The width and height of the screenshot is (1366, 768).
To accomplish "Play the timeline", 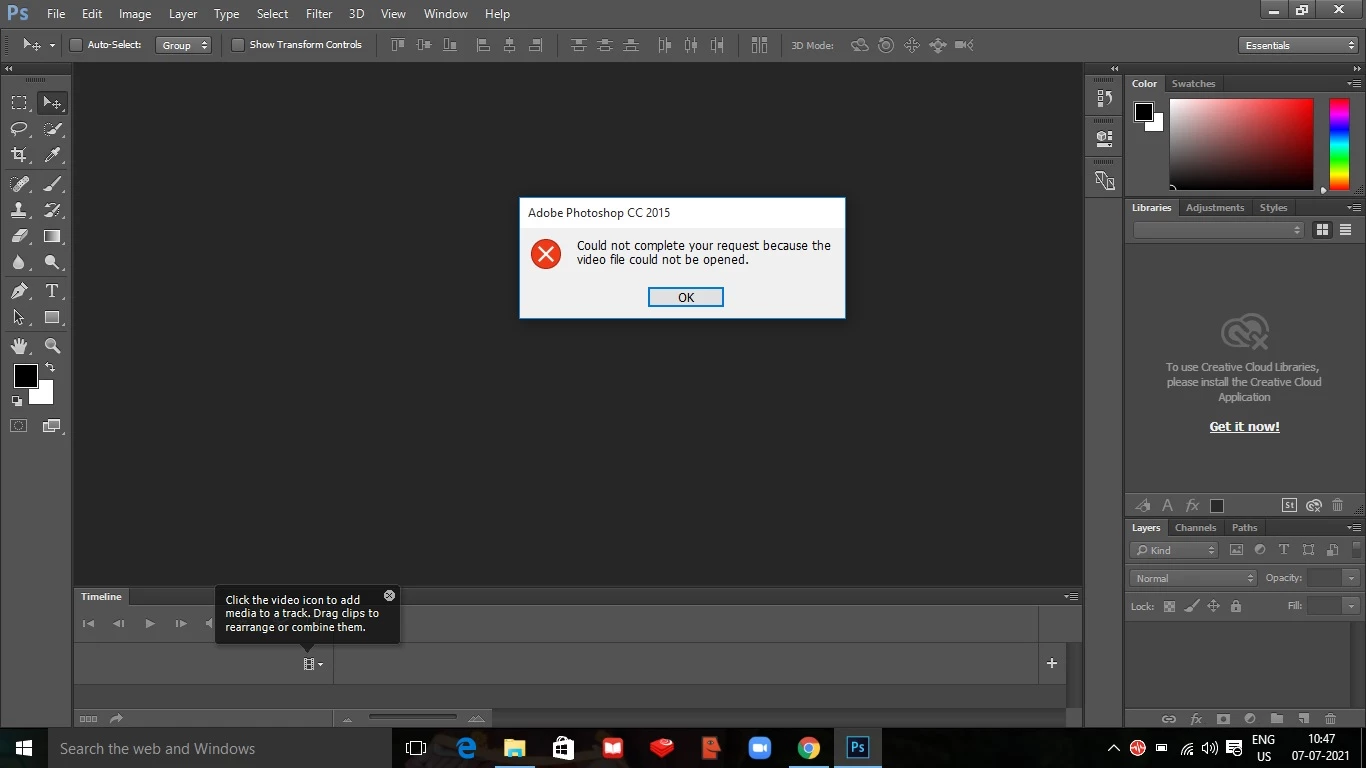I will pos(150,623).
